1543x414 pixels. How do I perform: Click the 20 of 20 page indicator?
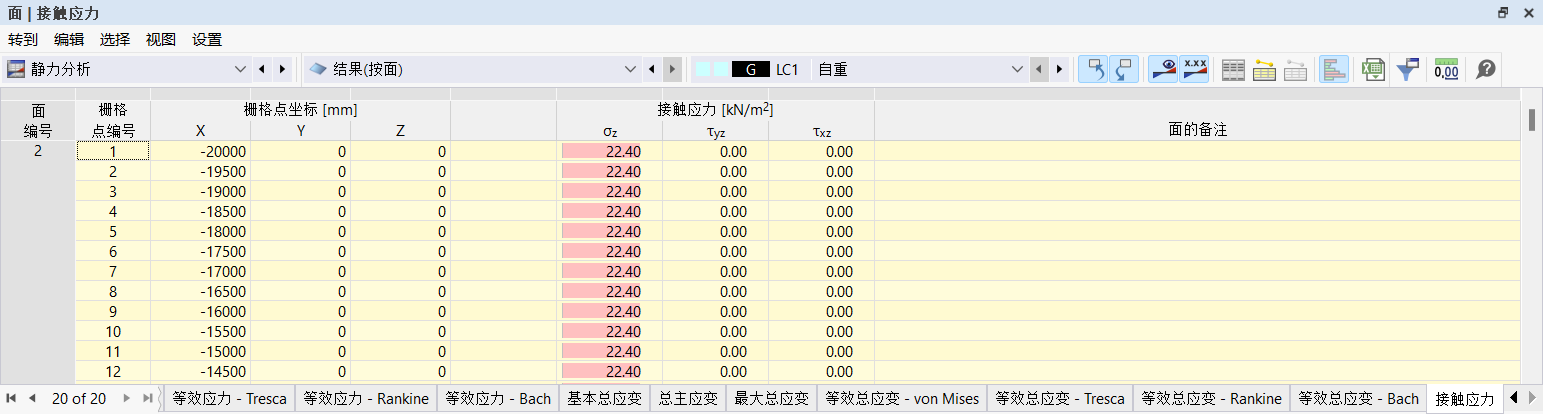[79, 398]
